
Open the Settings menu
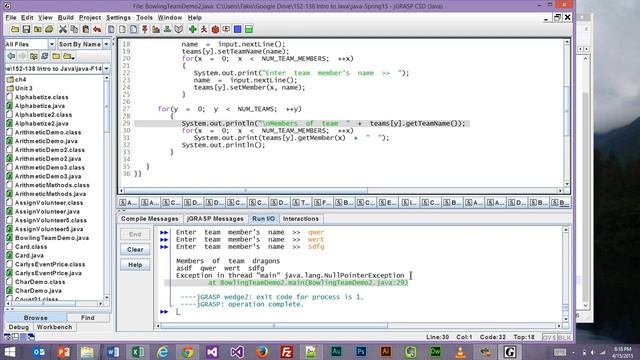click(x=118, y=18)
